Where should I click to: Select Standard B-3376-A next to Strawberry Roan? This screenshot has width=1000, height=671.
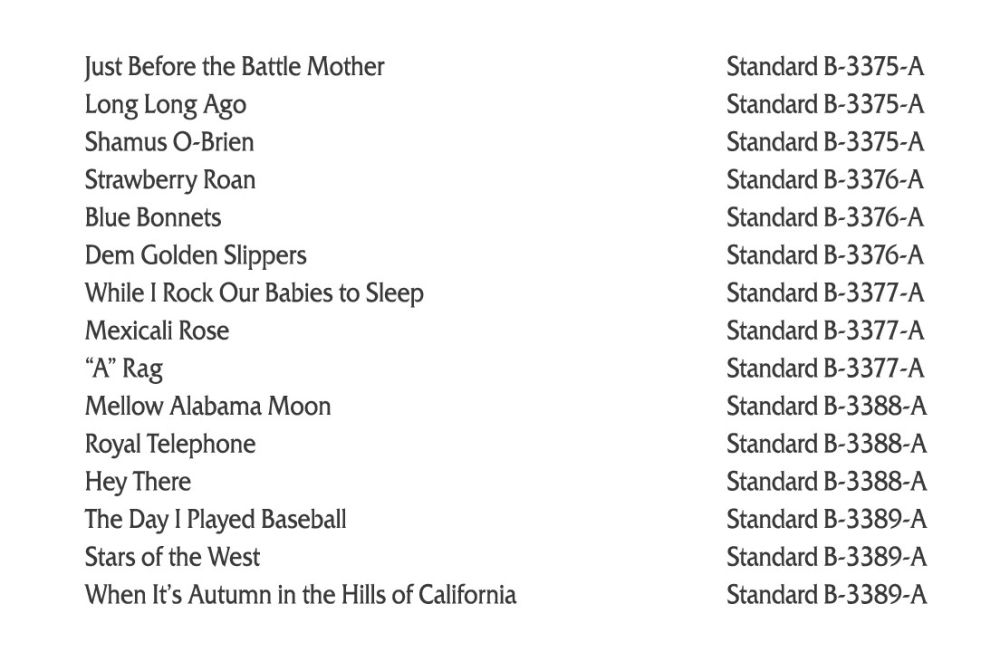(825, 180)
